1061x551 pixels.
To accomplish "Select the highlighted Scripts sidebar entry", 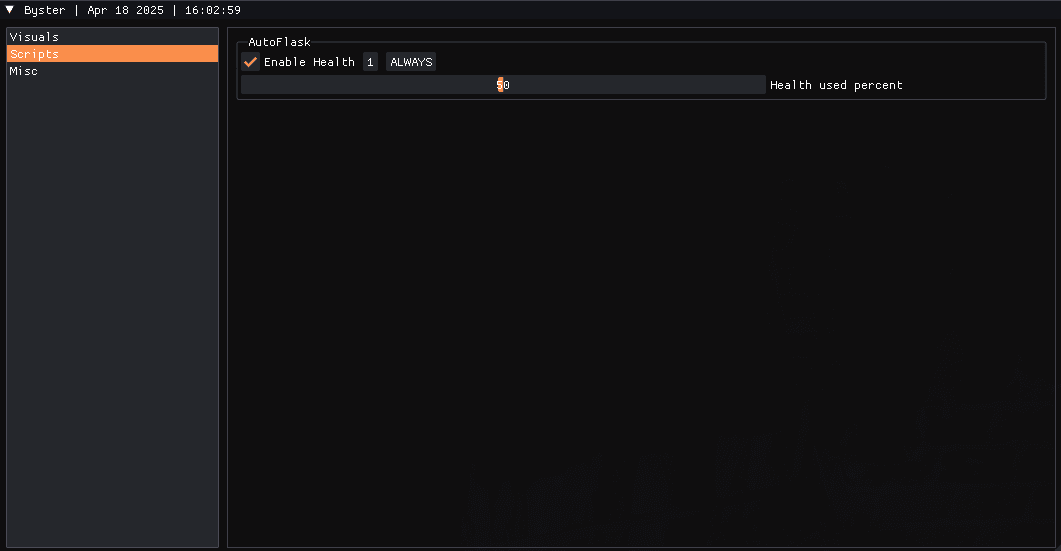I will [112, 53].
